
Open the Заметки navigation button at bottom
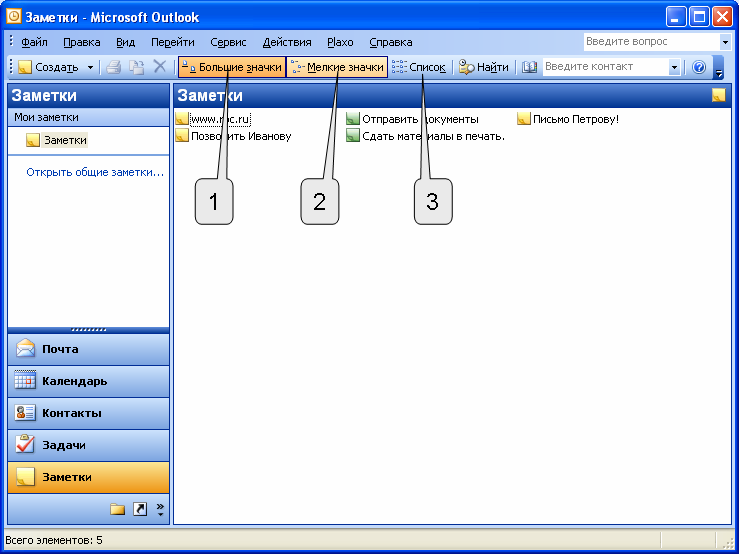coord(89,477)
